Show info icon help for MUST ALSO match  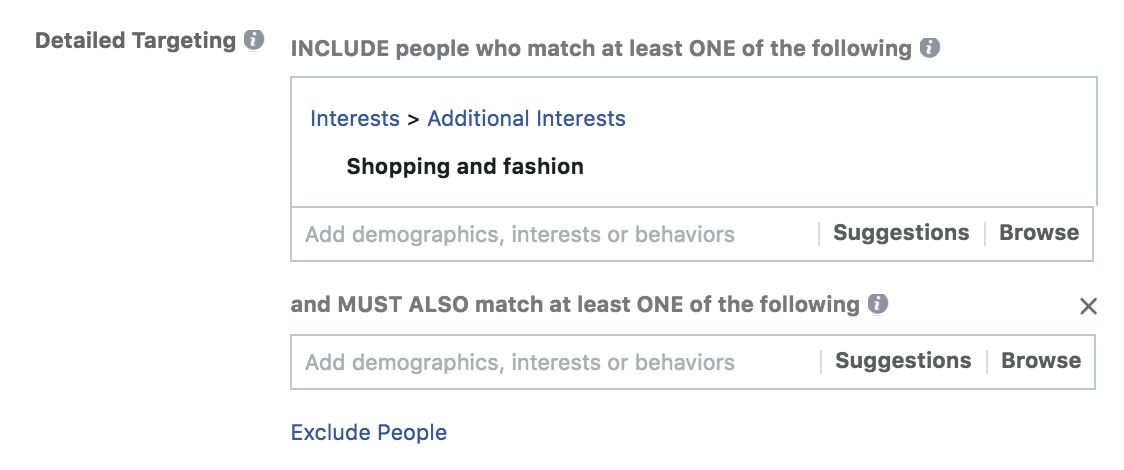[878, 303]
